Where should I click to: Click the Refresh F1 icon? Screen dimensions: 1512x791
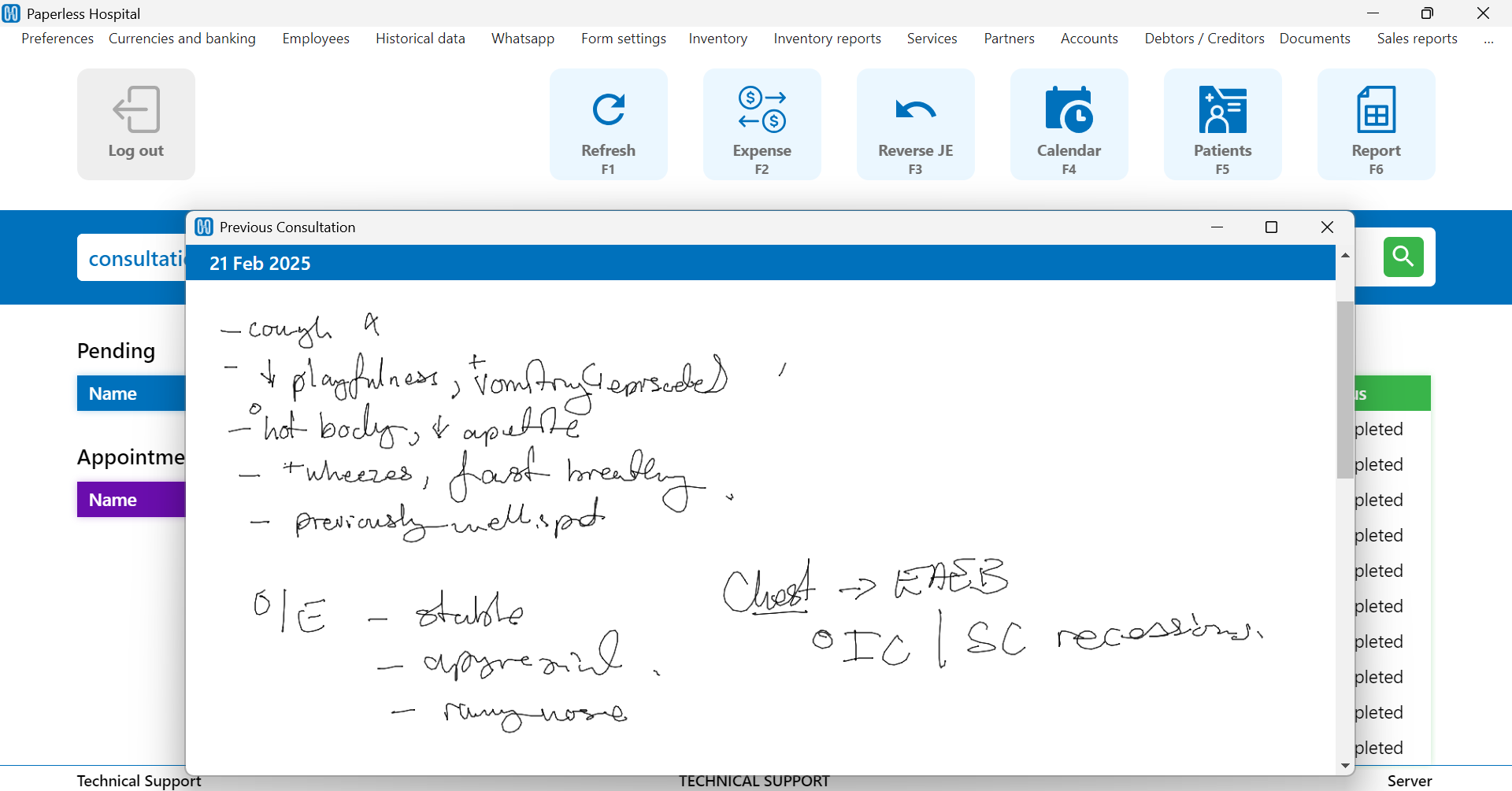[x=609, y=124]
